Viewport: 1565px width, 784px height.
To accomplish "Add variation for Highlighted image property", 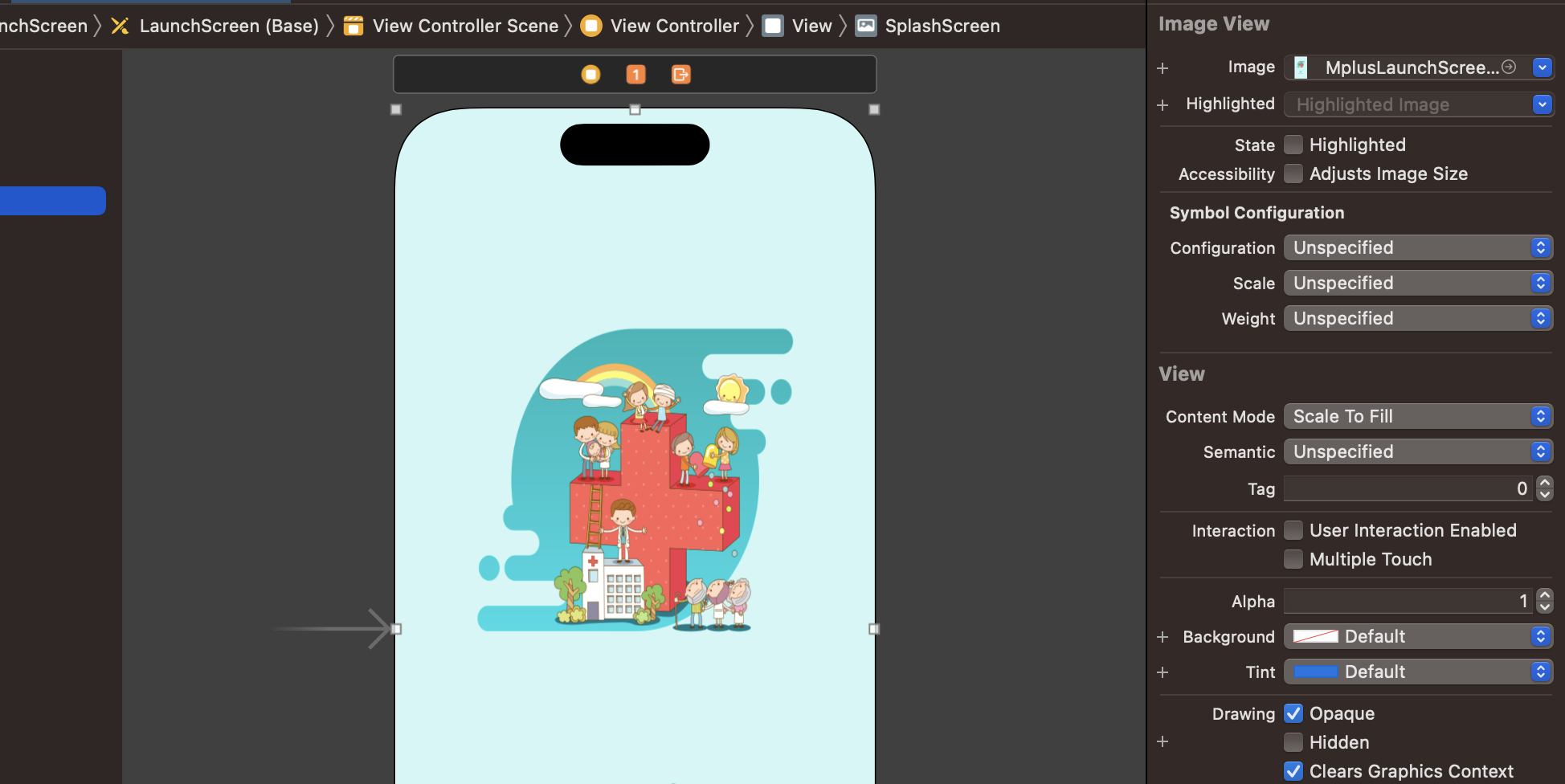I will pos(1163,105).
